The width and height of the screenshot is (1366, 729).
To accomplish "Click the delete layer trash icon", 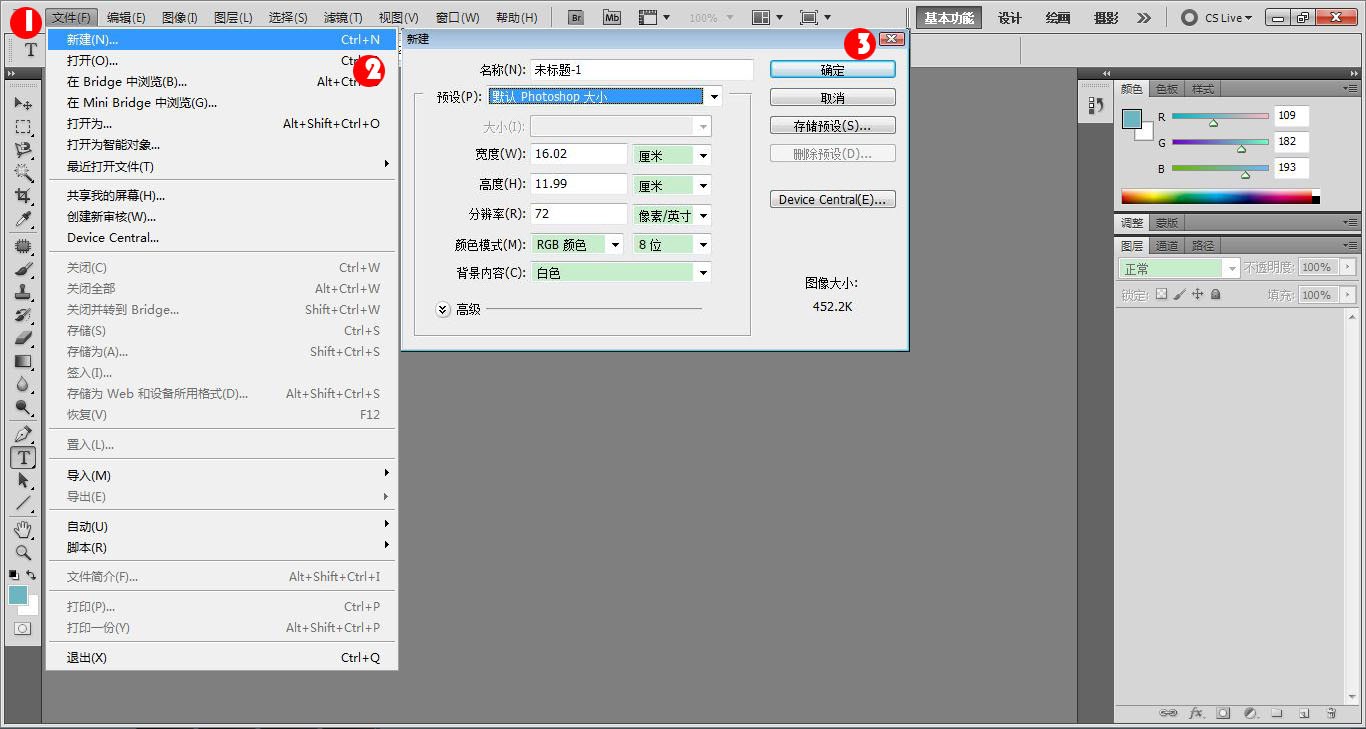I will [x=1331, y=713].
